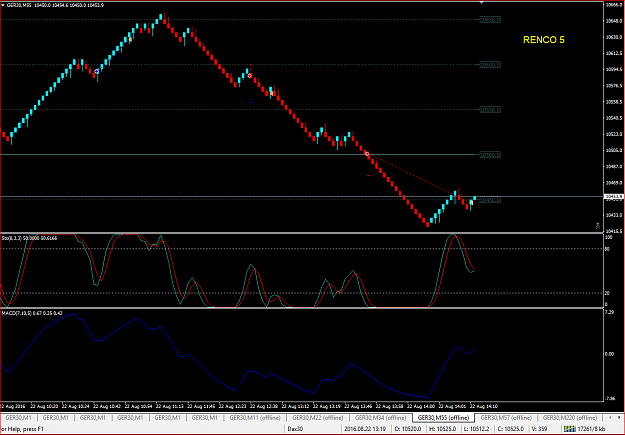Switch to the GER30,M34 (offline) chart tab

tap(380, 418)
